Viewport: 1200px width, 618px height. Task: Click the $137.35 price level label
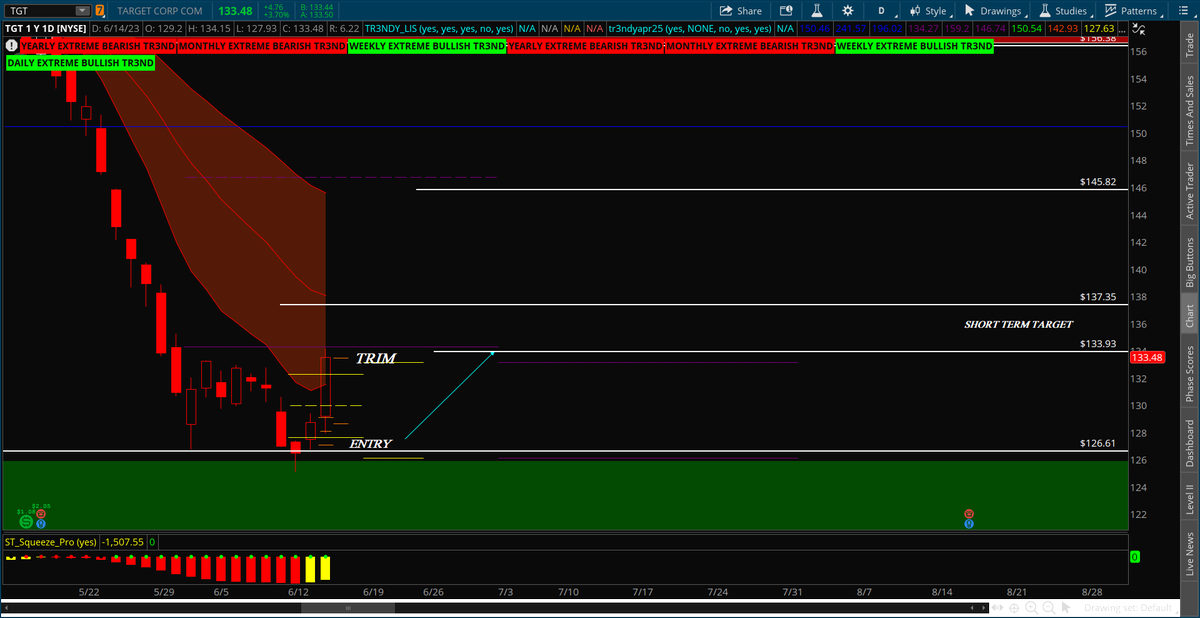click(x=1097, y=298)
